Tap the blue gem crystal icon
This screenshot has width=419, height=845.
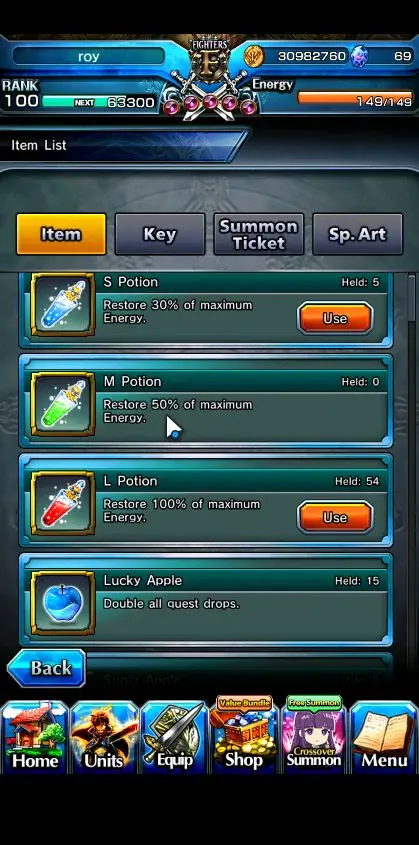359,56
